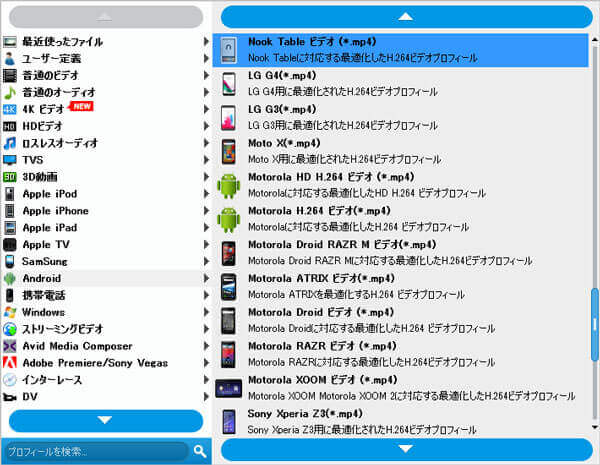Expand the SamSung submenu arrow
This screenshot has height=465, width=600.
click(206, 261)
